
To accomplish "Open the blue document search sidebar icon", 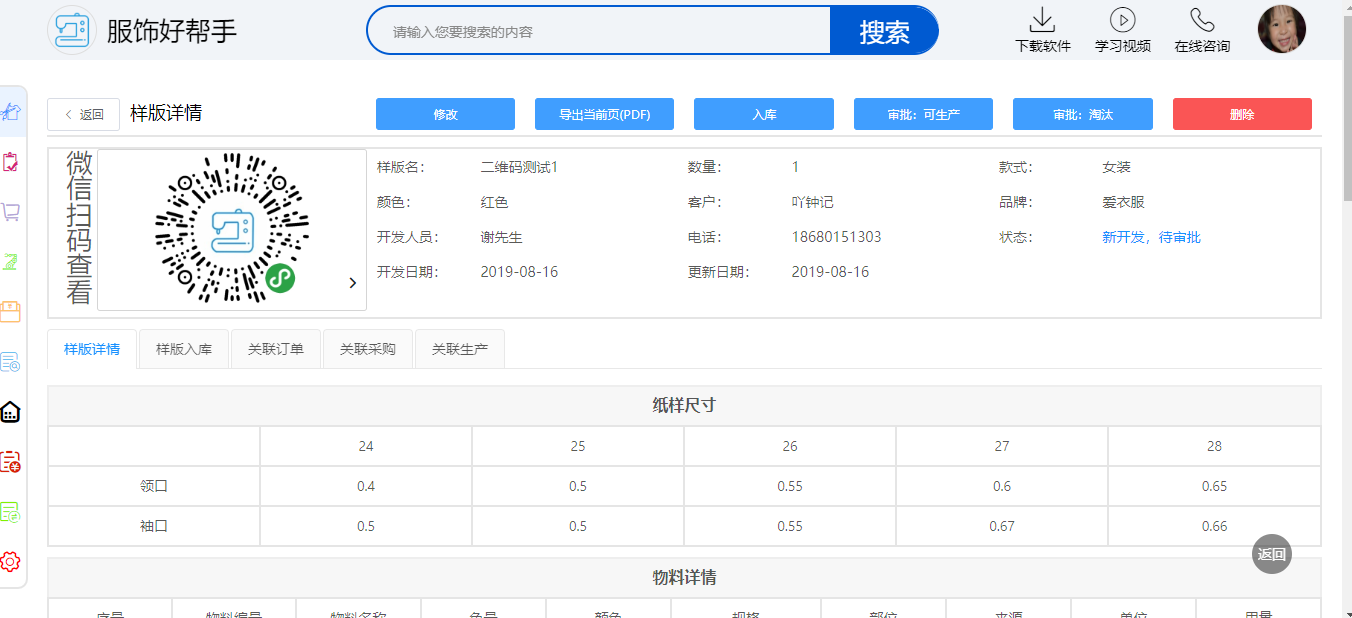I will coord(11,362).
